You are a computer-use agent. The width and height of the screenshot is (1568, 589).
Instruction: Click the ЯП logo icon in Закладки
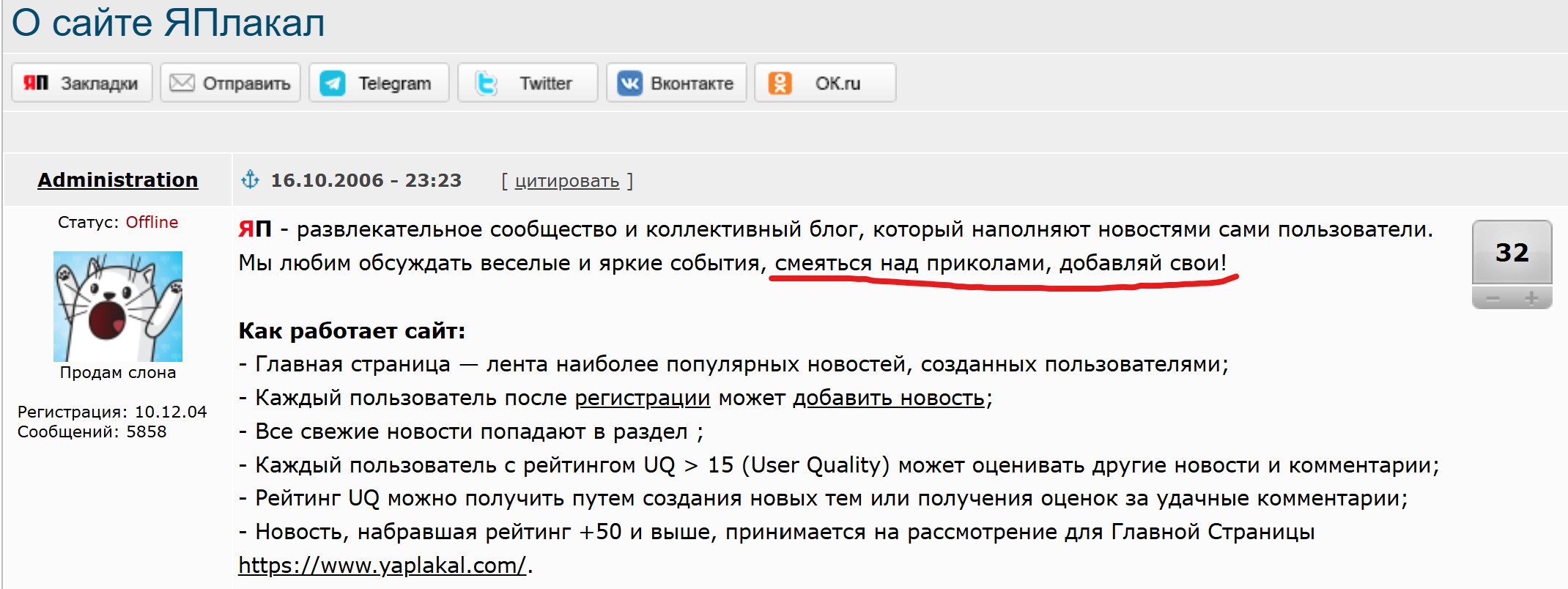pos(36,83)
